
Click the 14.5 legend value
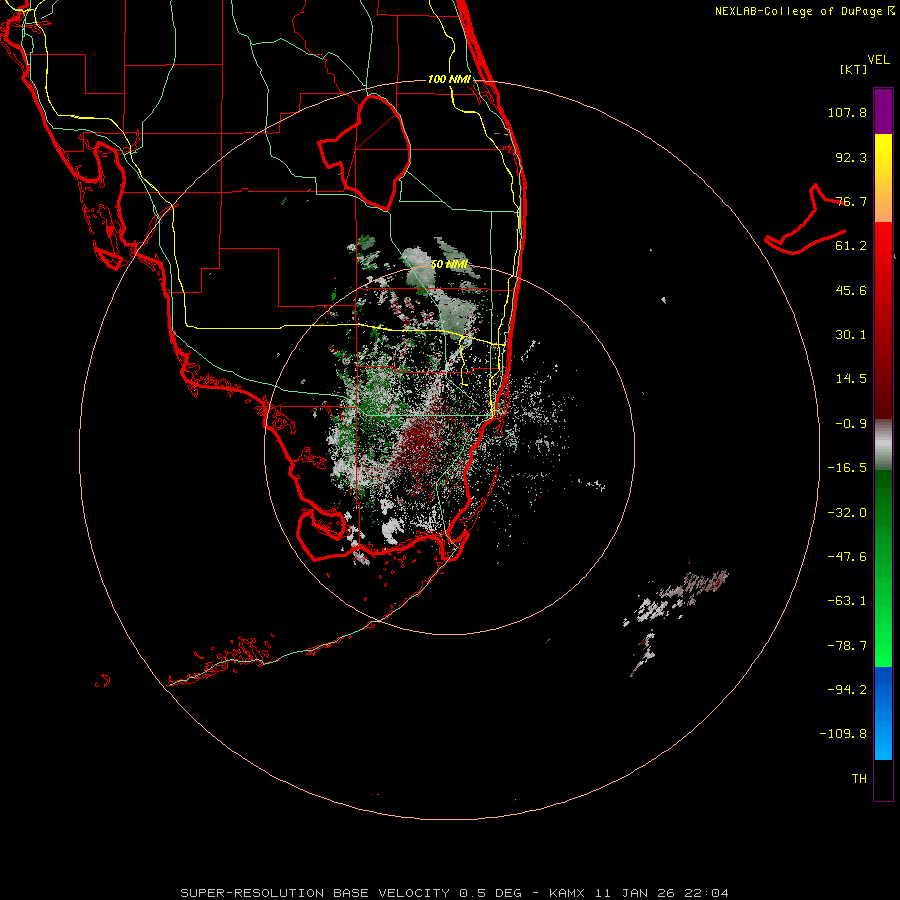[851, 379]
